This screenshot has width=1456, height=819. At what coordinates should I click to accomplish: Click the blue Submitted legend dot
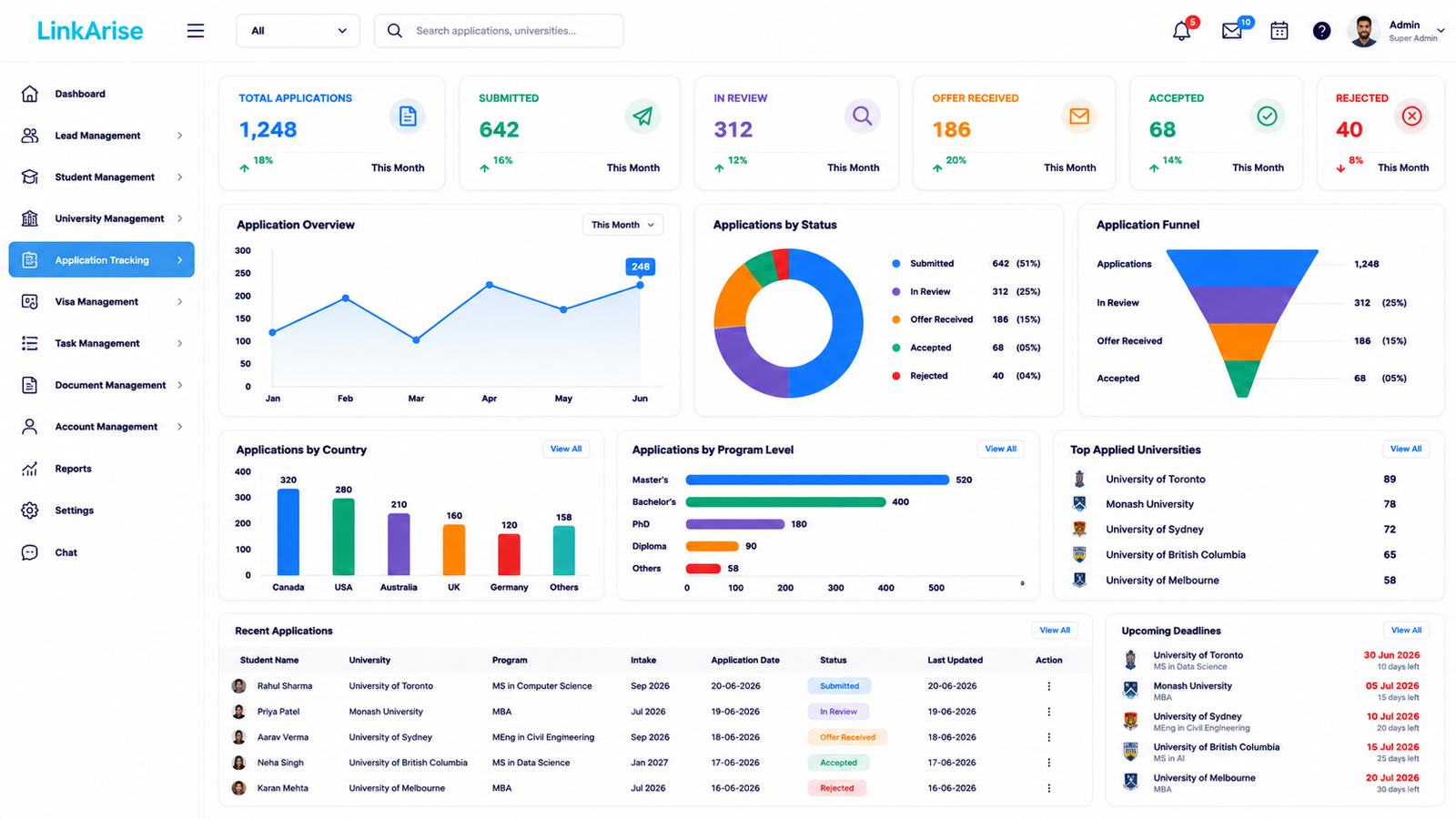click(x=896, y=264)
